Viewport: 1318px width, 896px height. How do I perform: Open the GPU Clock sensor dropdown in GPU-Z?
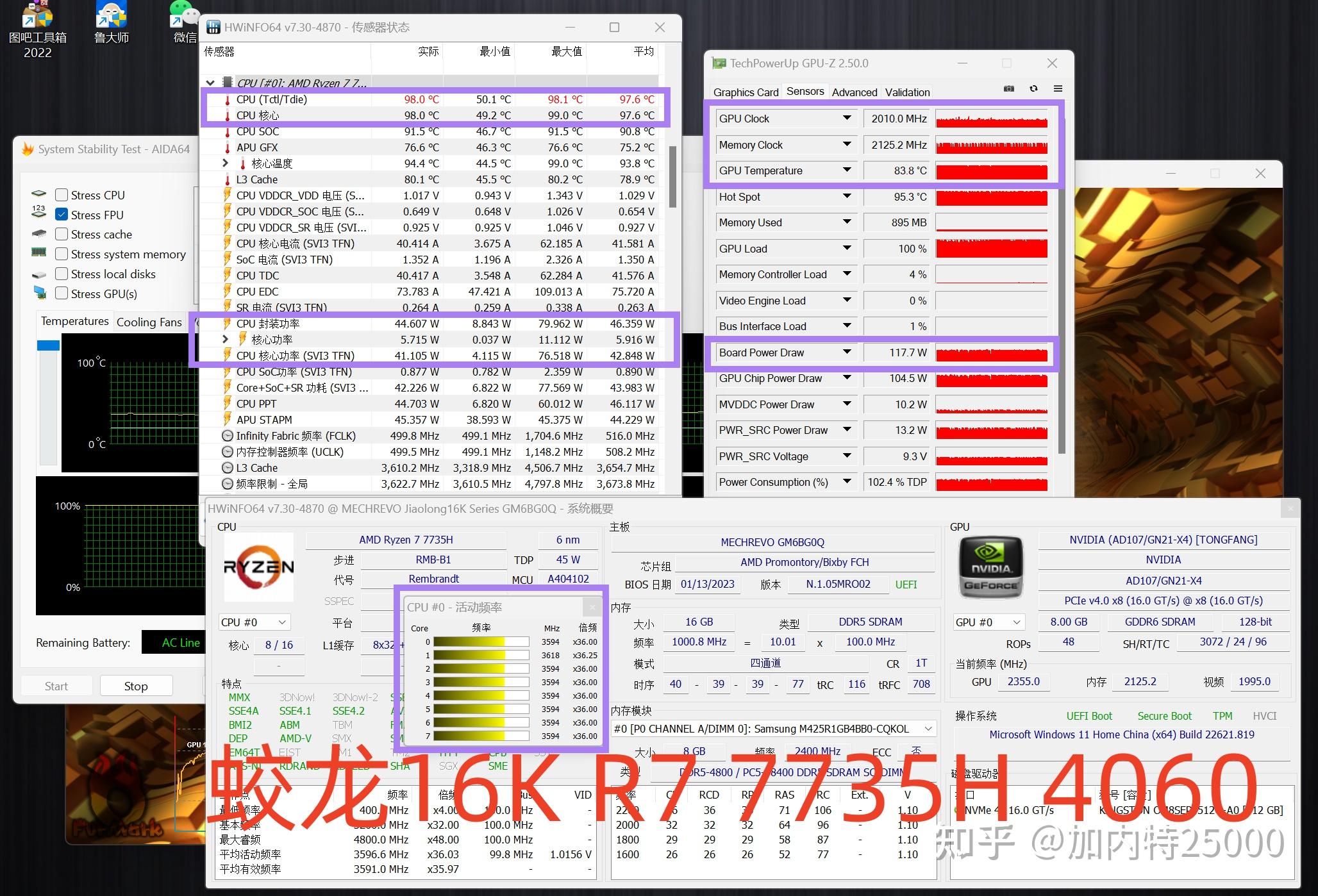point(846,119)
